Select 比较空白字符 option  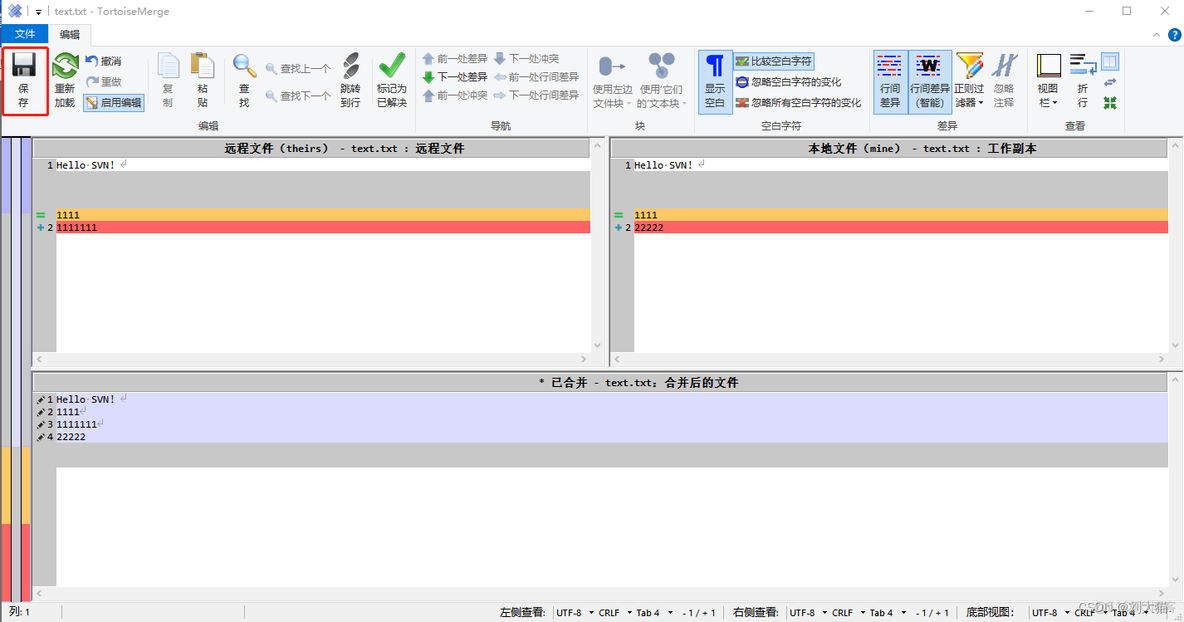tap(774, 61)
